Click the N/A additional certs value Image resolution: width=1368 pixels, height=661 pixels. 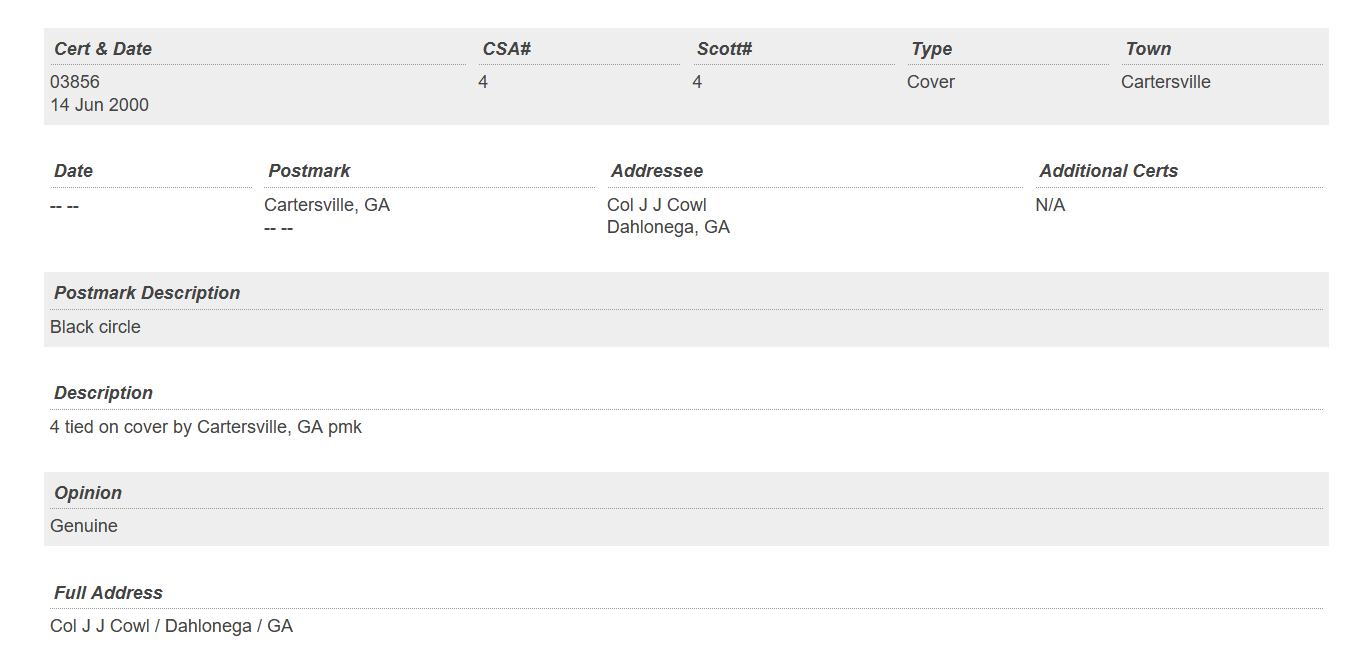pos(1050,205)
